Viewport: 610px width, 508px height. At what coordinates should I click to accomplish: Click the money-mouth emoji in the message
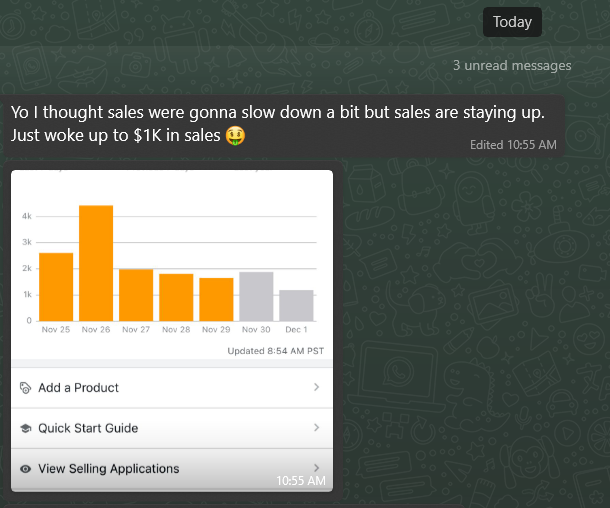(236, 134)
